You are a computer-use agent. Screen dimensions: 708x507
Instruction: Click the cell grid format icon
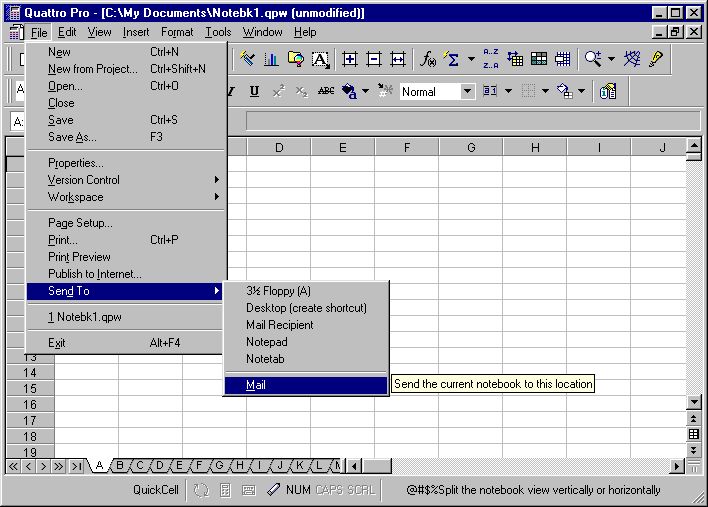pyautogui.click(x=563, y=59)
